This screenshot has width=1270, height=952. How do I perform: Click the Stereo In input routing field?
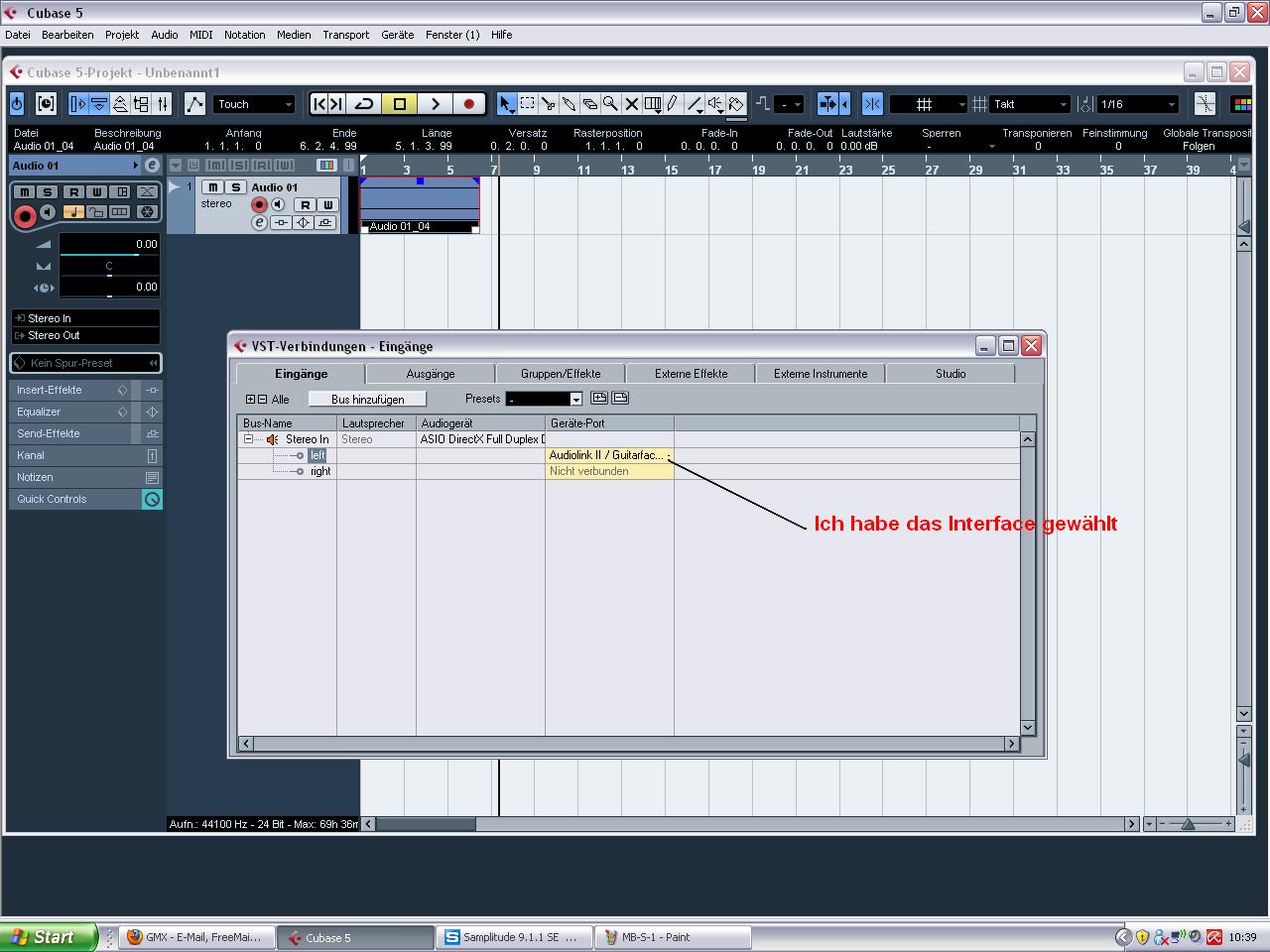point(85,318)
